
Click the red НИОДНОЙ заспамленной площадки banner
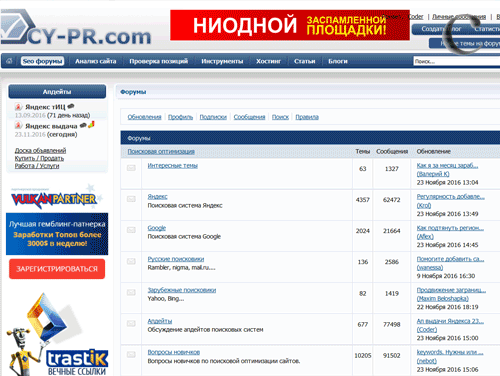tap(290, 25)
